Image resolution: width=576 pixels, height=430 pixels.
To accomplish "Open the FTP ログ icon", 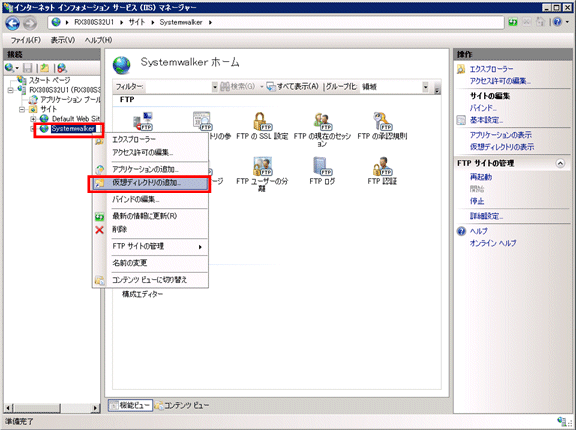I will pos(322,166).
